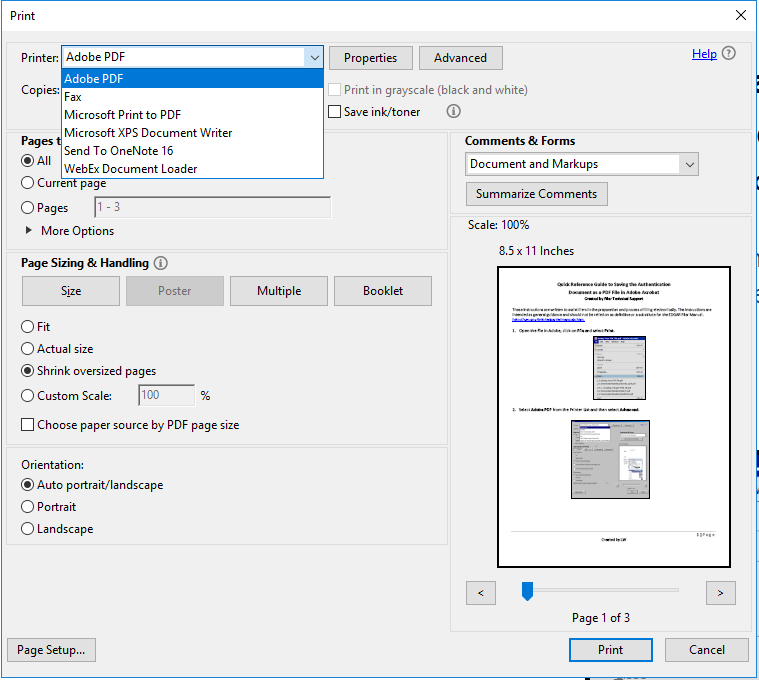Collapse the Printer dropdown list arrow

pos(314,58)
